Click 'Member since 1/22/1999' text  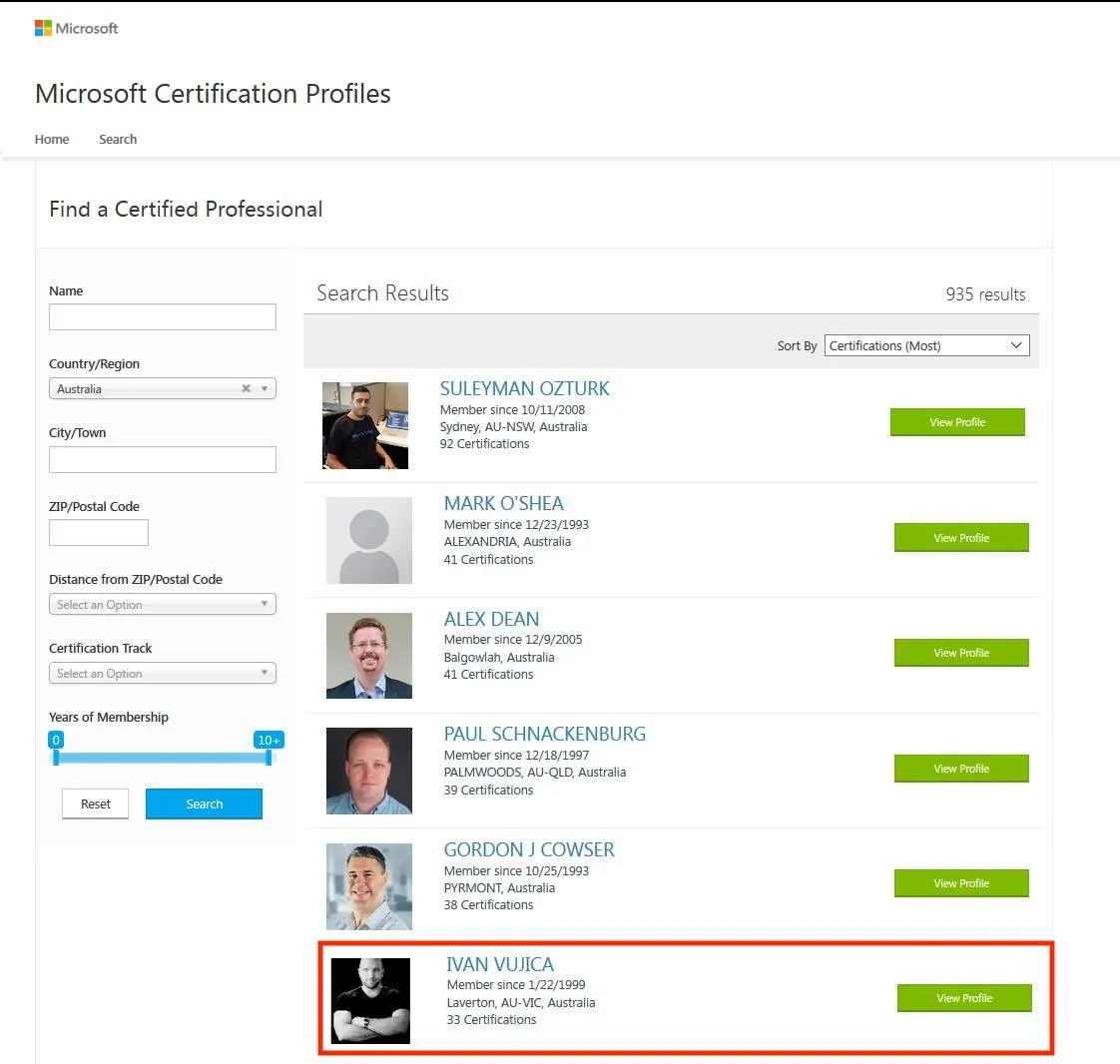(516, 985)
